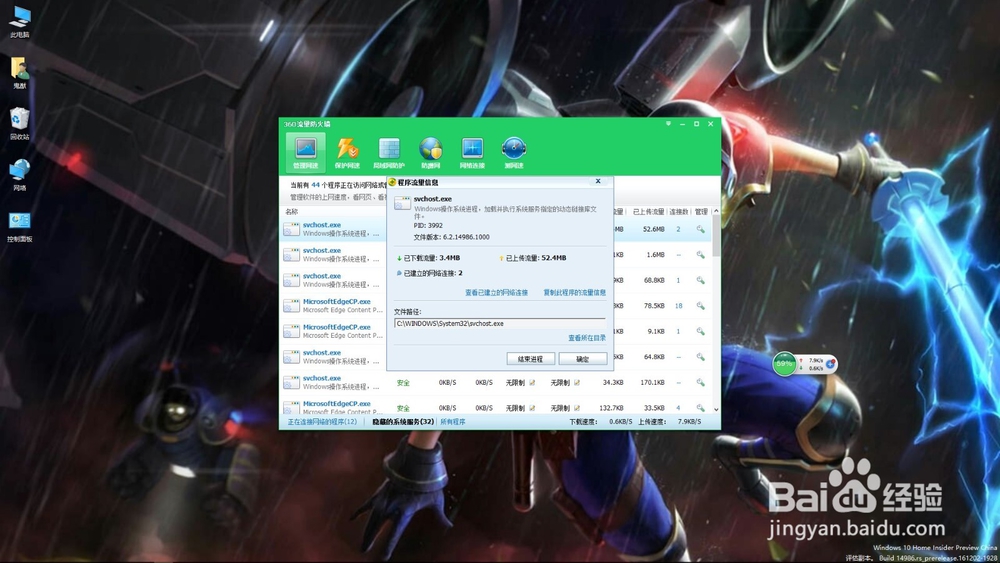Click magnifier icon in the 1.6MB row

coord(700,255)
